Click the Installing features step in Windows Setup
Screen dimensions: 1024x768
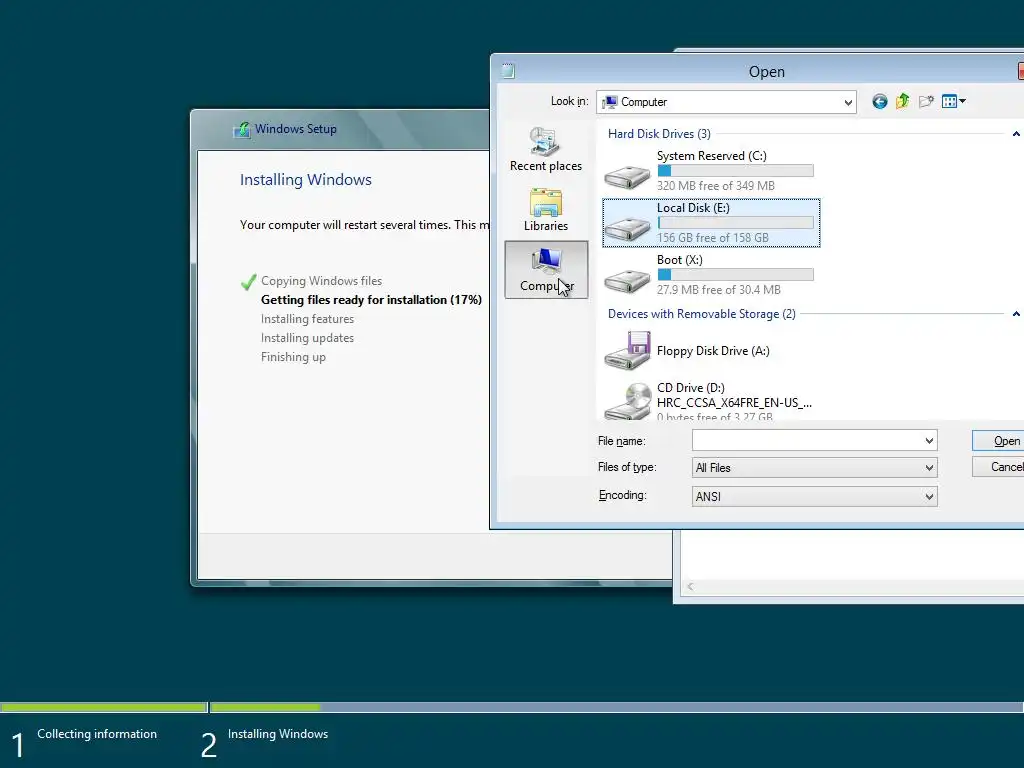point(307,319)
